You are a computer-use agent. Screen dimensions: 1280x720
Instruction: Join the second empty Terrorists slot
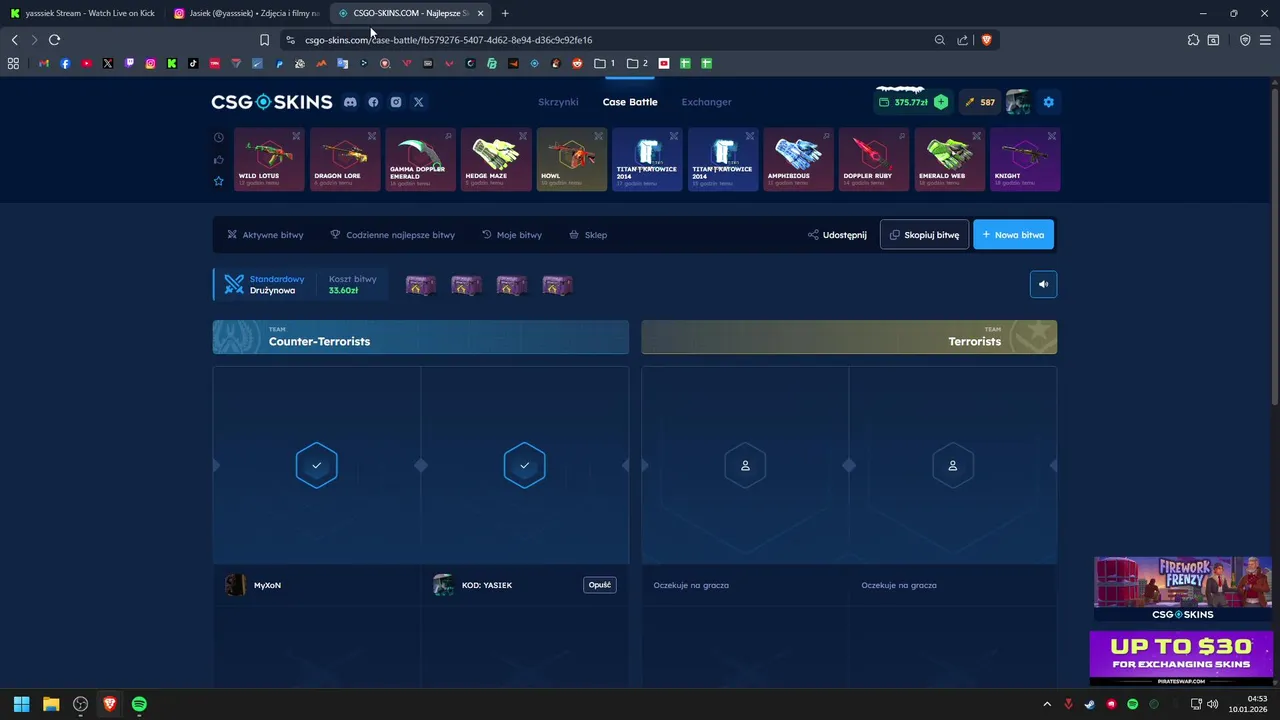(953, 465)
